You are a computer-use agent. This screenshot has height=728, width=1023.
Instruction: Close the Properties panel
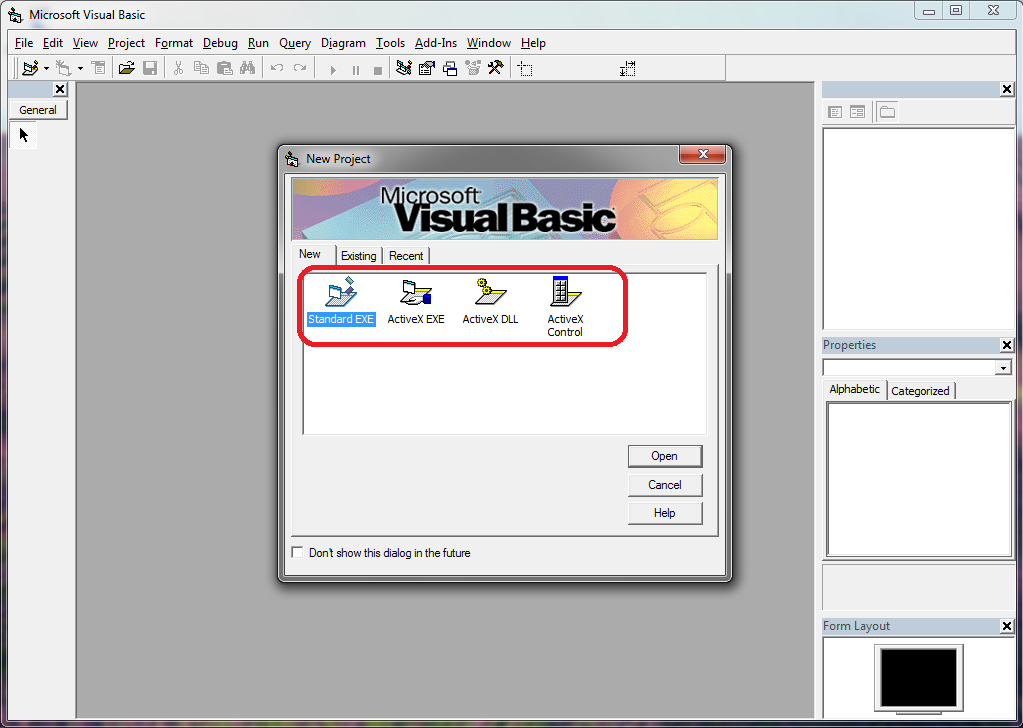click(1007, 345)
